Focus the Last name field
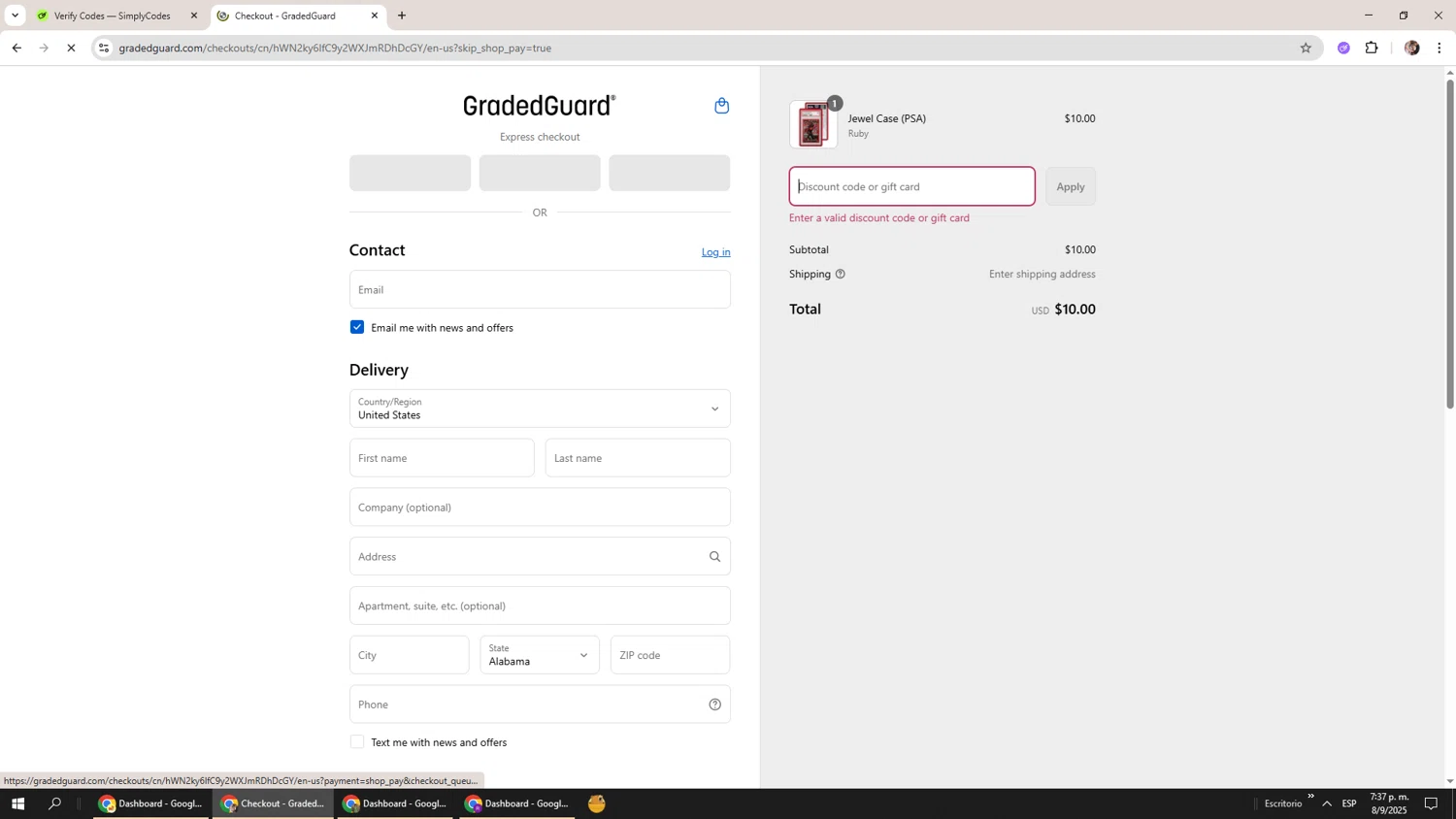 pos(638,458)
